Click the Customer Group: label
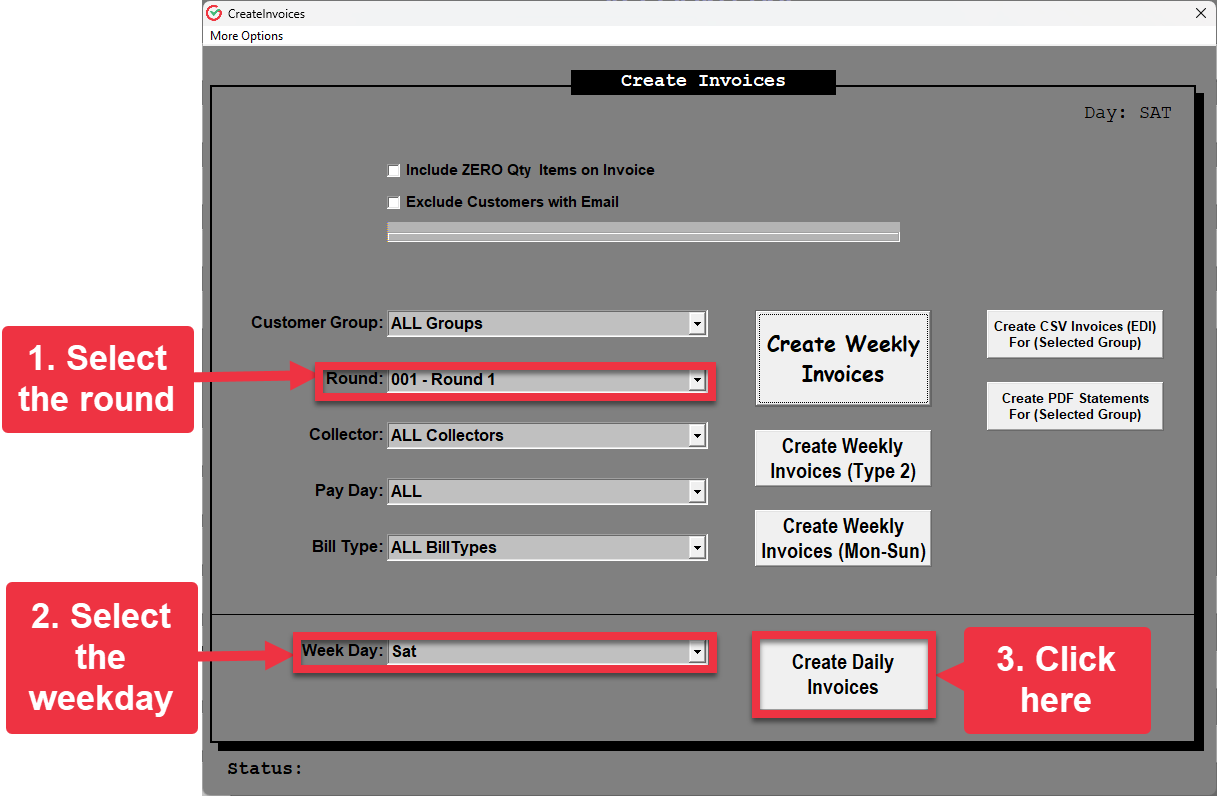 [x=317, y=323]
